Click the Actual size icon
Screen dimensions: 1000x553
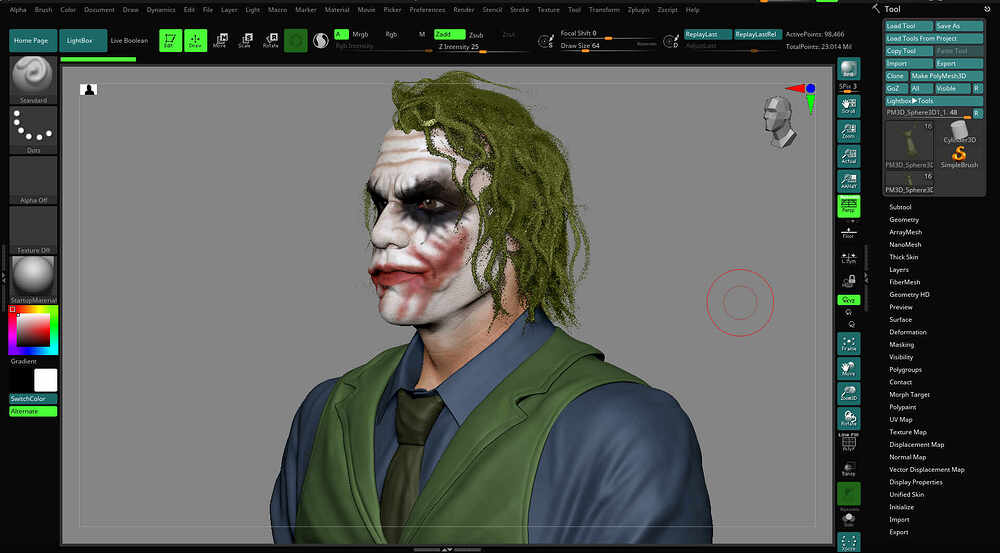(848, 156)
